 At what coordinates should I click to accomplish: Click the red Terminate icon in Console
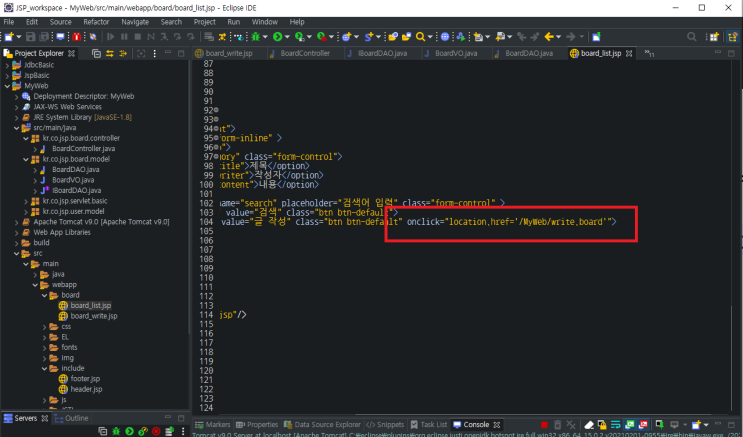(x=544, y=425)
